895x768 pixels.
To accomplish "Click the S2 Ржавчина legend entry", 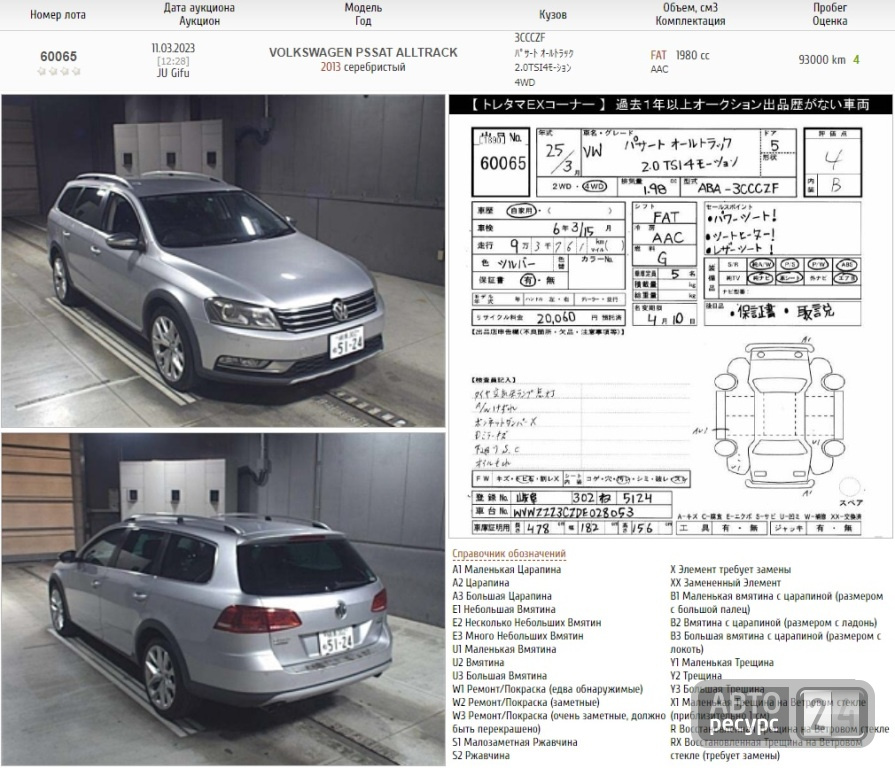I will (x=481, y=755).
